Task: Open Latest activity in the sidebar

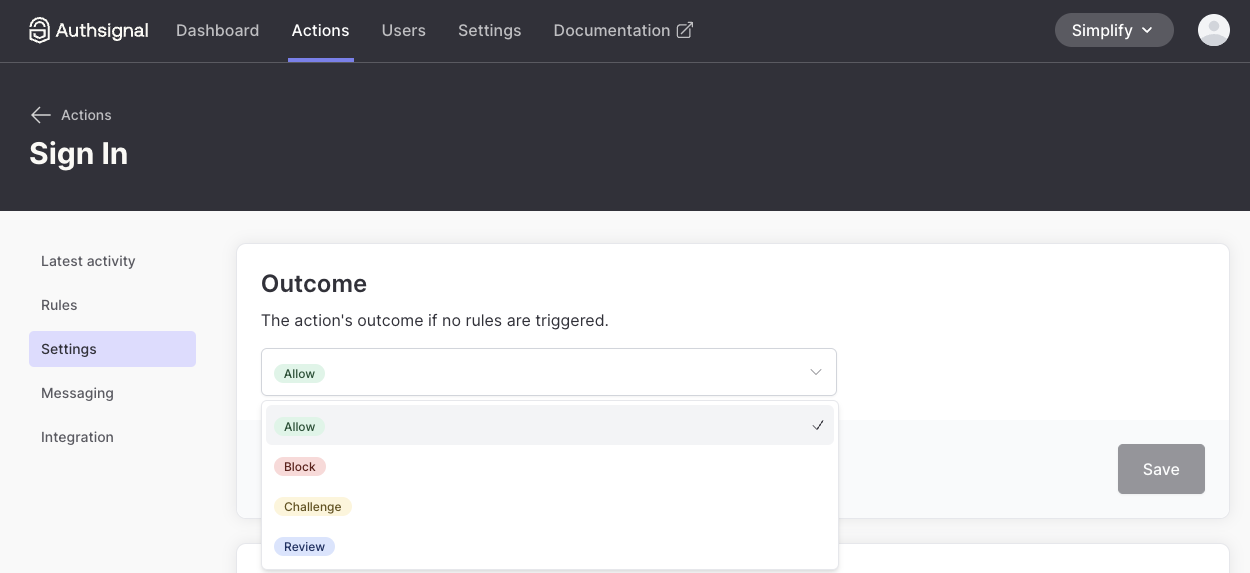Action: pos(112,261)
